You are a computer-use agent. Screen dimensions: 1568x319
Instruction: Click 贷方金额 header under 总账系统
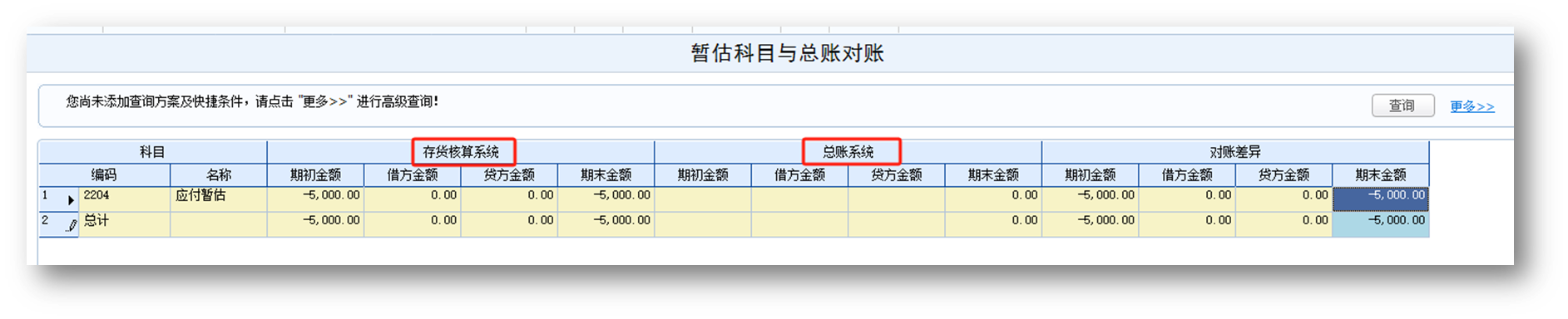click(897, 175)
